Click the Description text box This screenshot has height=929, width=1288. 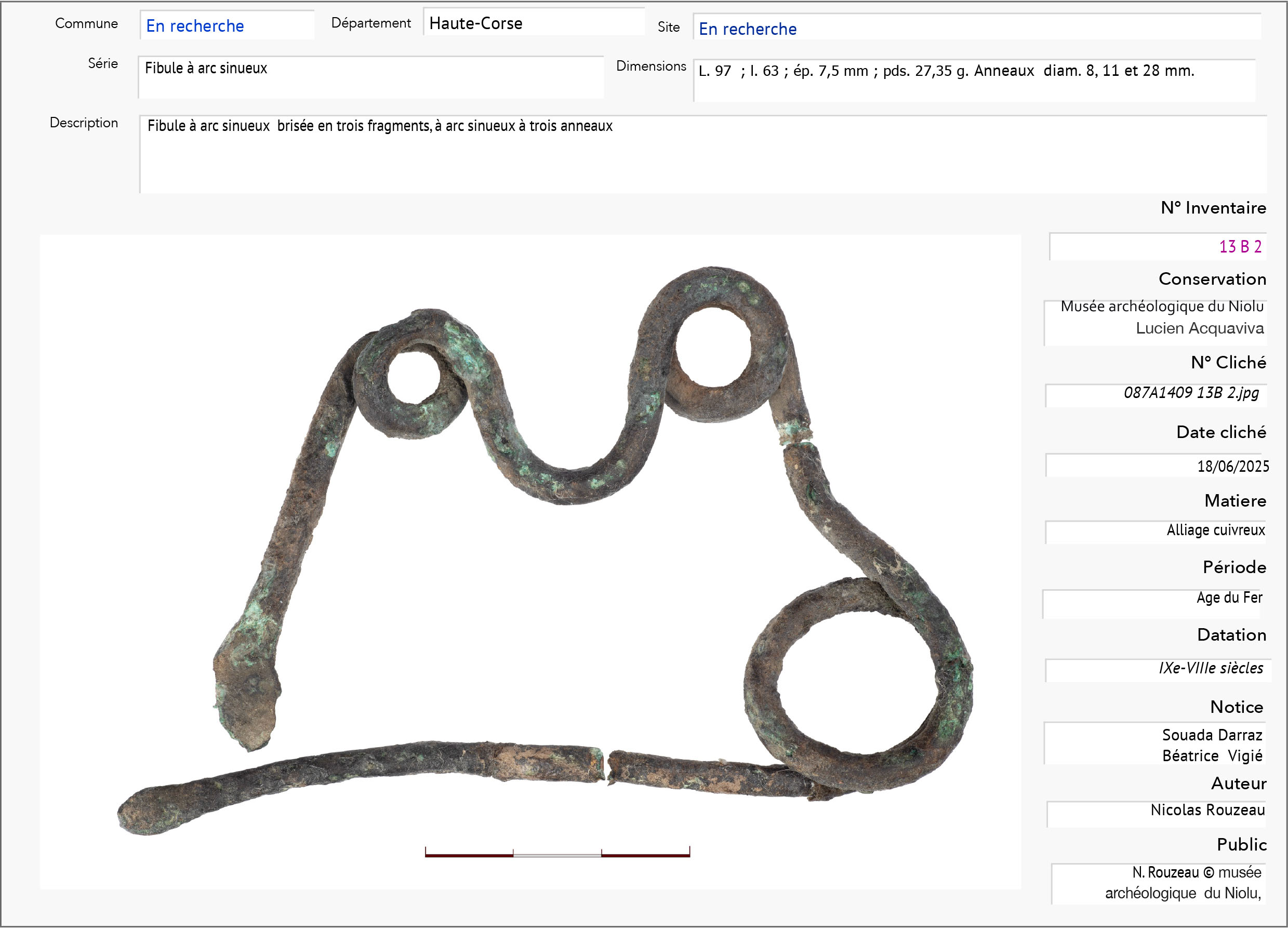pos(702,154)
